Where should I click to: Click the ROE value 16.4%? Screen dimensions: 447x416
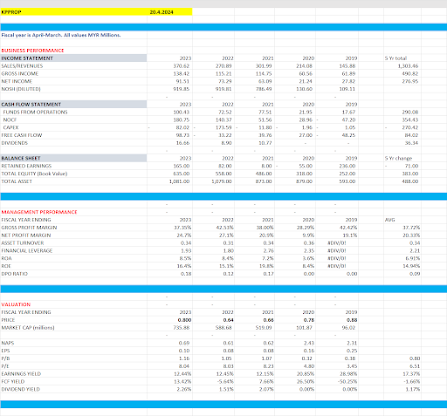click(x=184, y=266)
